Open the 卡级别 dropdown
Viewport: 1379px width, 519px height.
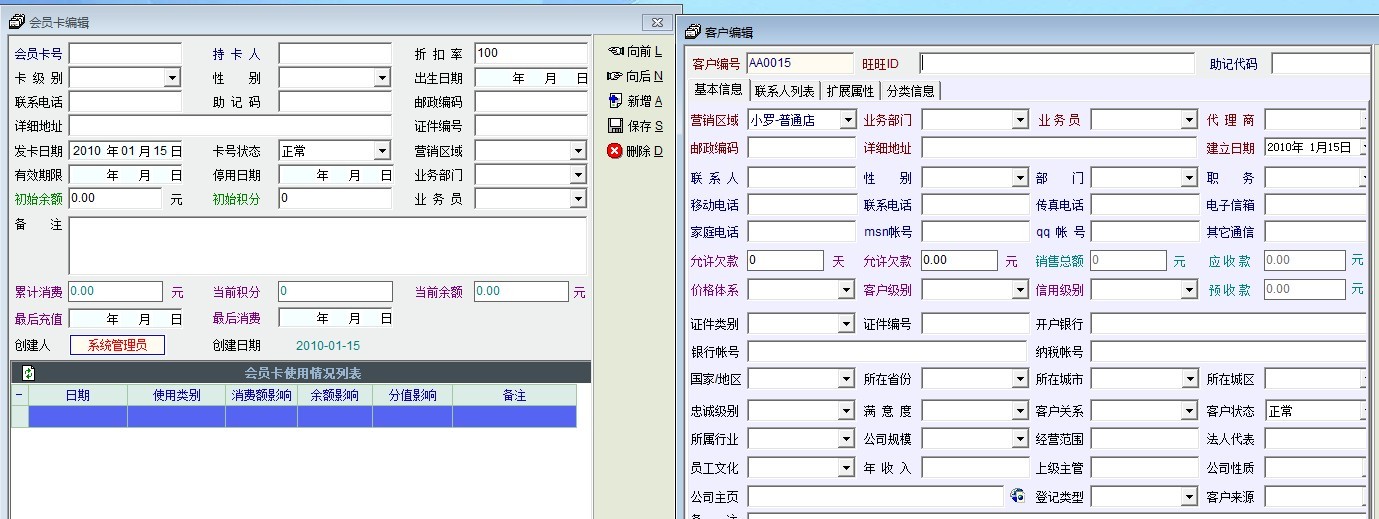(172, 78)
